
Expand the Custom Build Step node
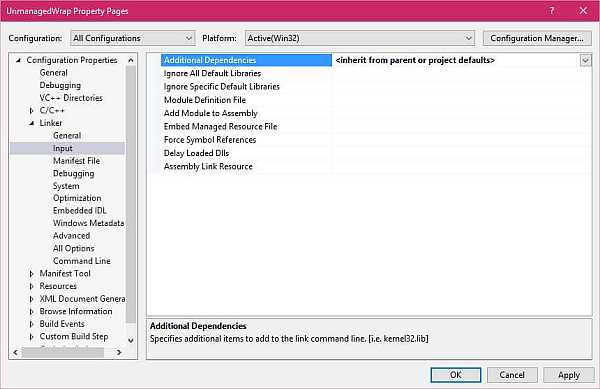click(31, 337)
